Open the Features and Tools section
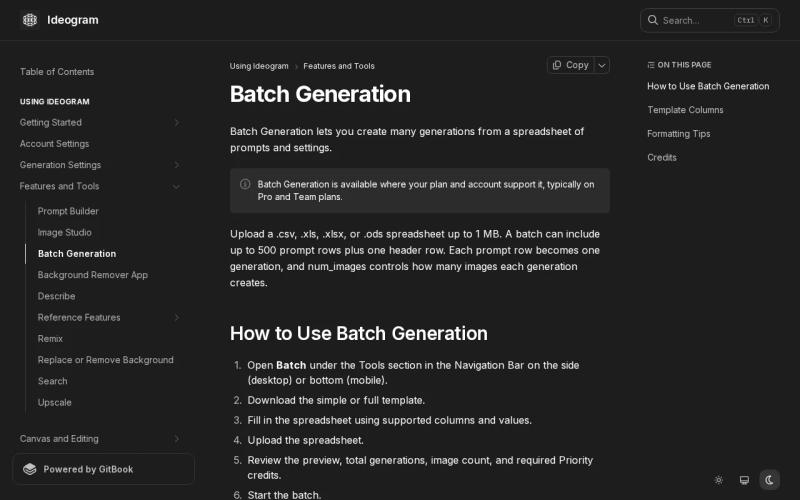 (x=59, y=186)
